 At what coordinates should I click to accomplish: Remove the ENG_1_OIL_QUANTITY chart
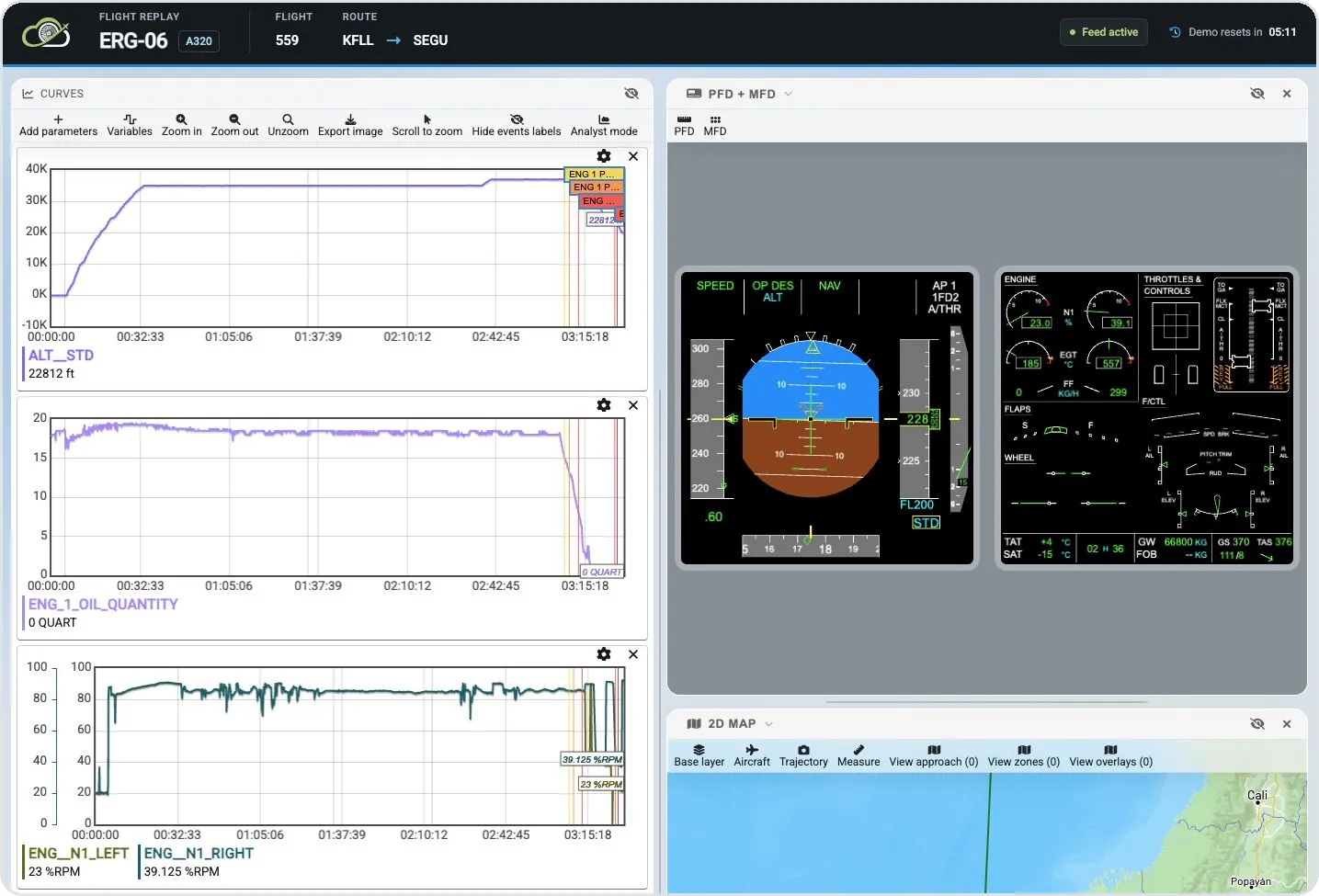click(x=633, y=405)
